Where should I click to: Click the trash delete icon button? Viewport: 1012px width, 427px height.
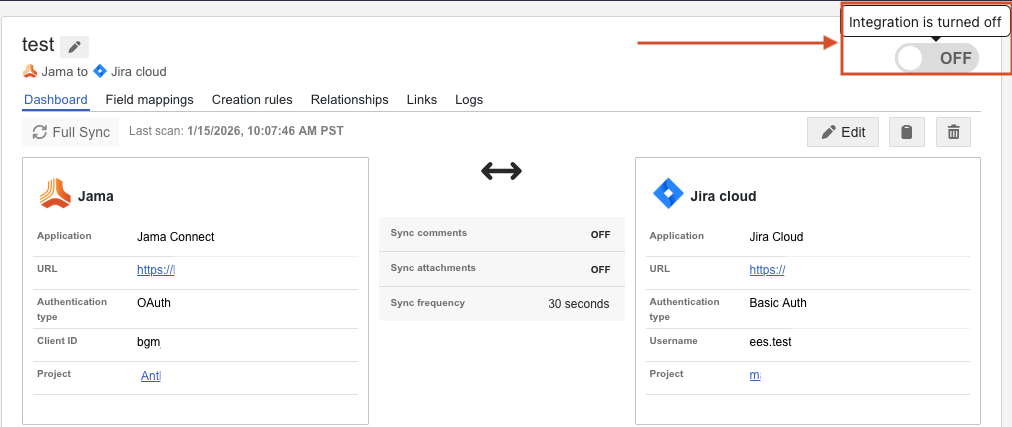point(953,132)
